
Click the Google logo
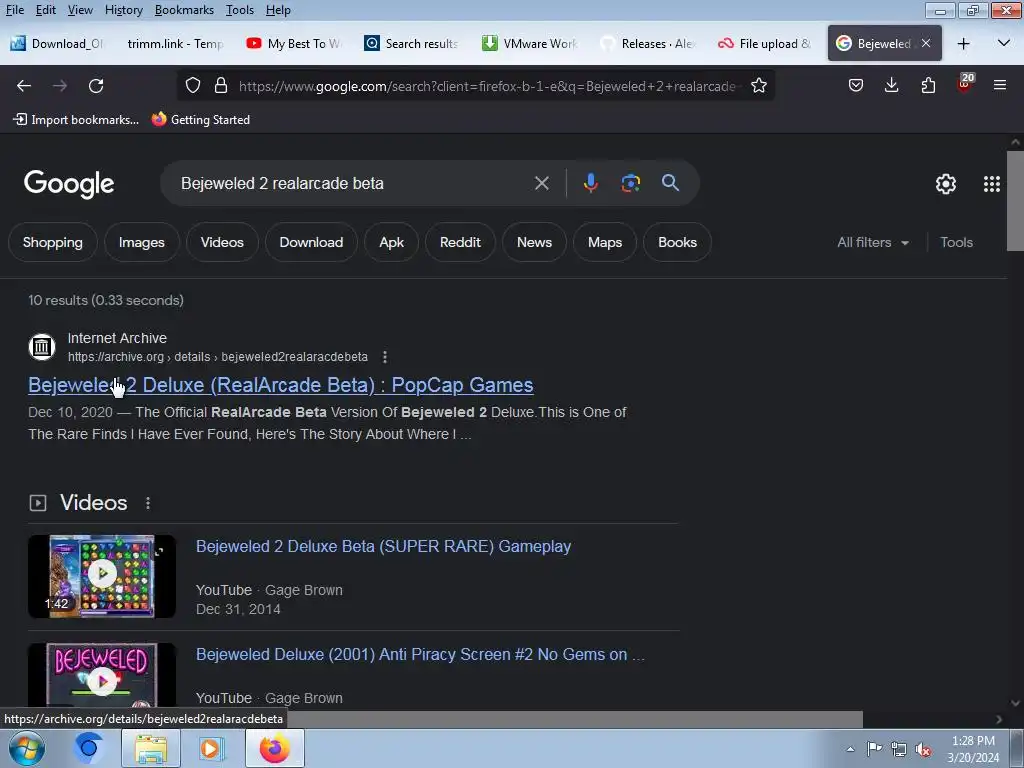(x=69, y=184)
